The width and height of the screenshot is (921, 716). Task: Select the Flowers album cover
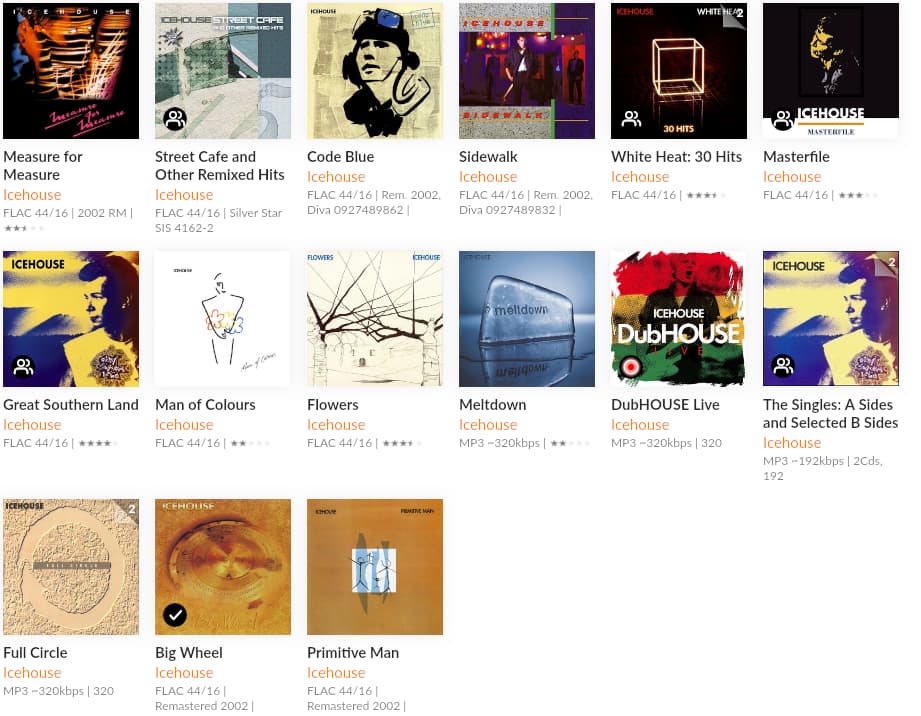point(375,319)
